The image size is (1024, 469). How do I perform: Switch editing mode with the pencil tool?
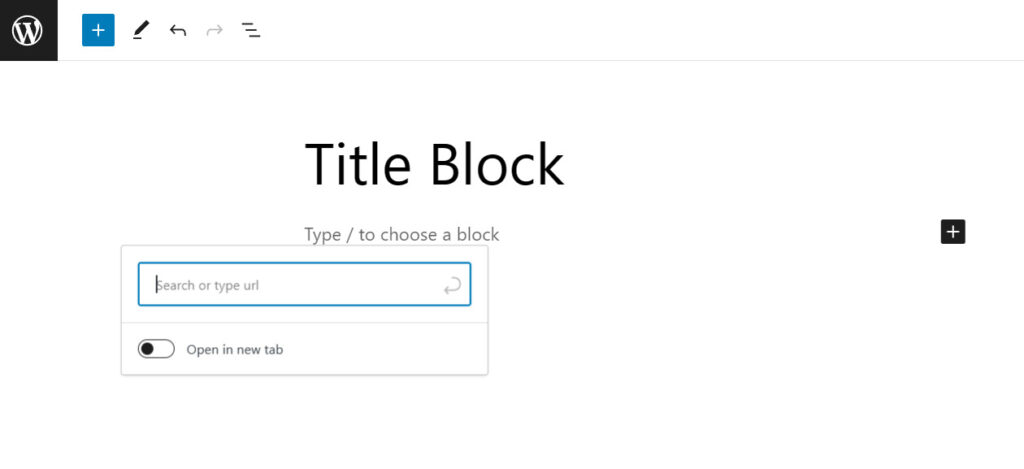click(x=140, y=30)
